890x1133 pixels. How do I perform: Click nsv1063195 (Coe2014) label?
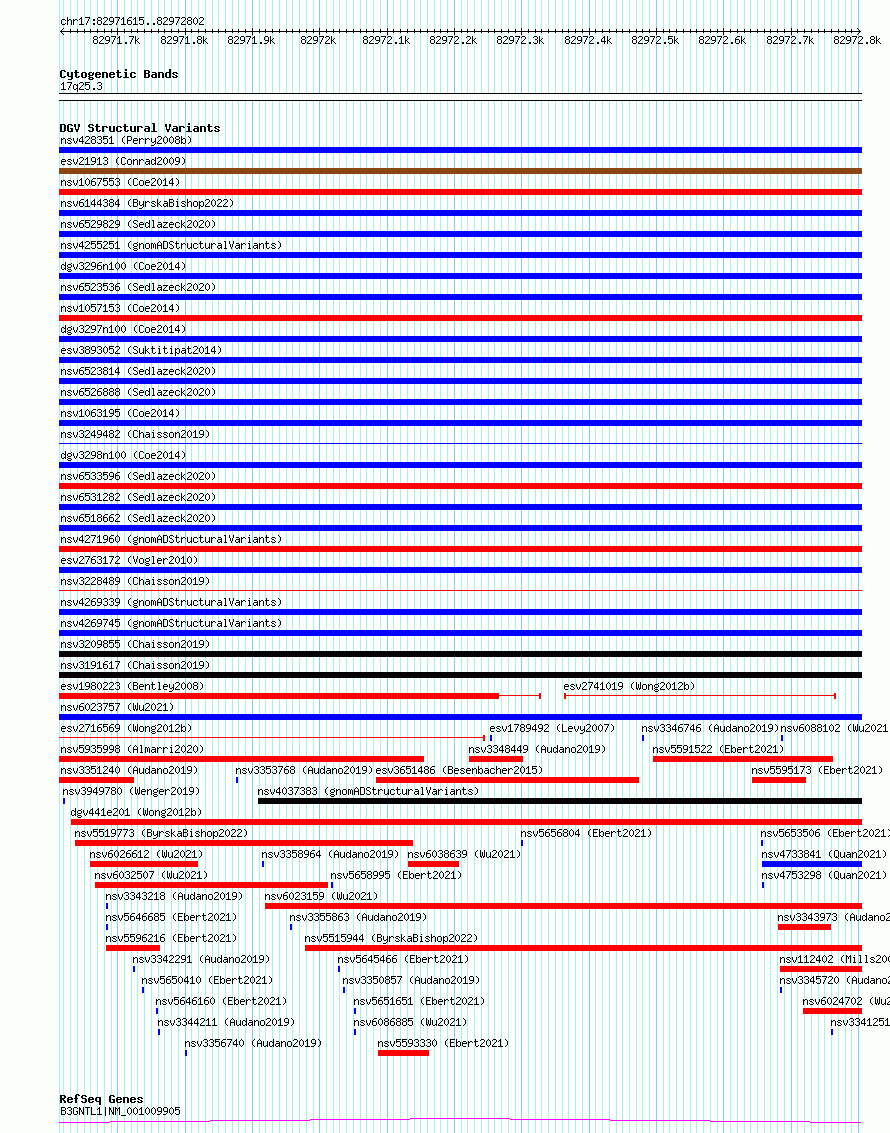pyautogui.click(x=120, y=413)
